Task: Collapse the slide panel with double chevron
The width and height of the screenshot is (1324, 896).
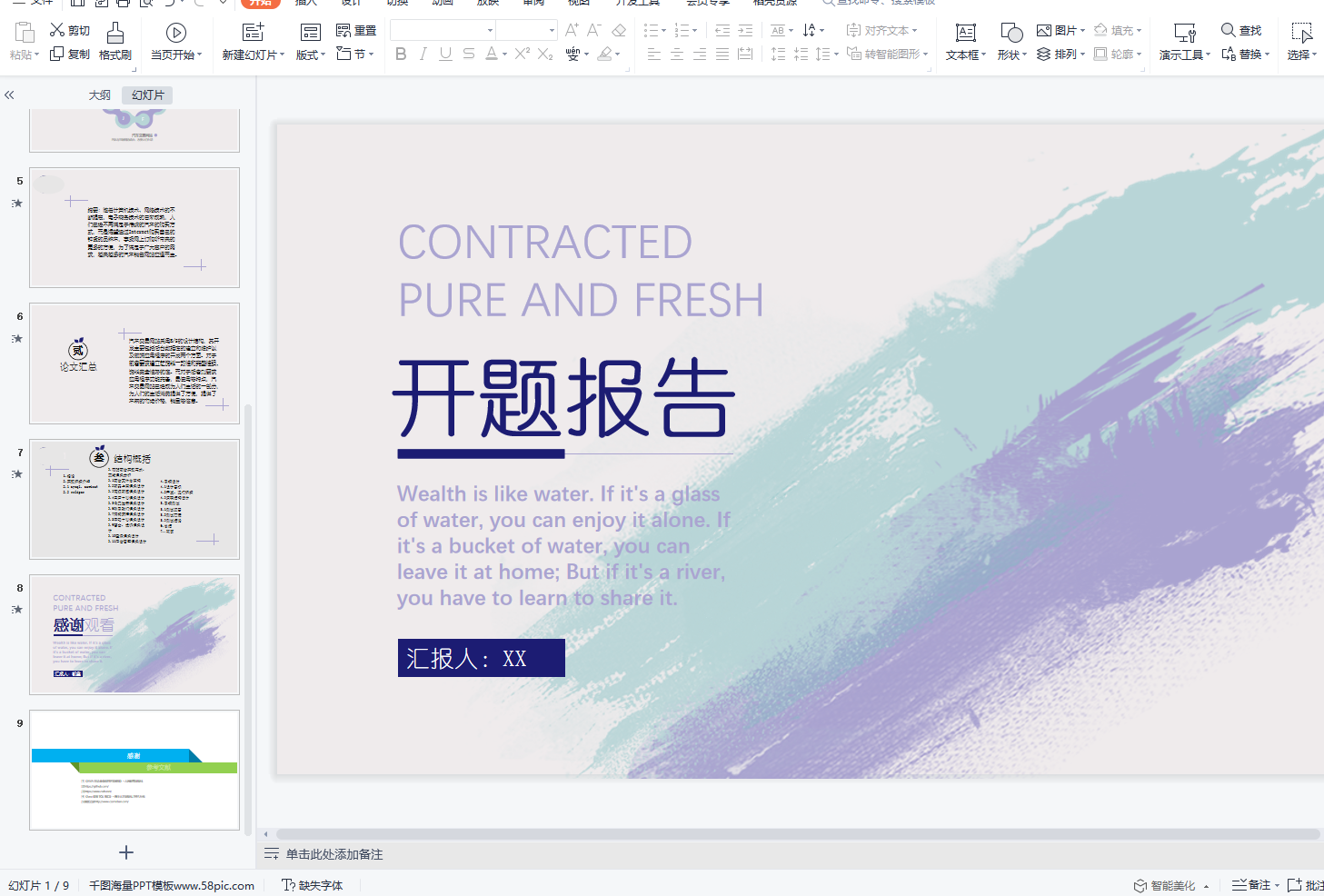Action: pos(9,95)
